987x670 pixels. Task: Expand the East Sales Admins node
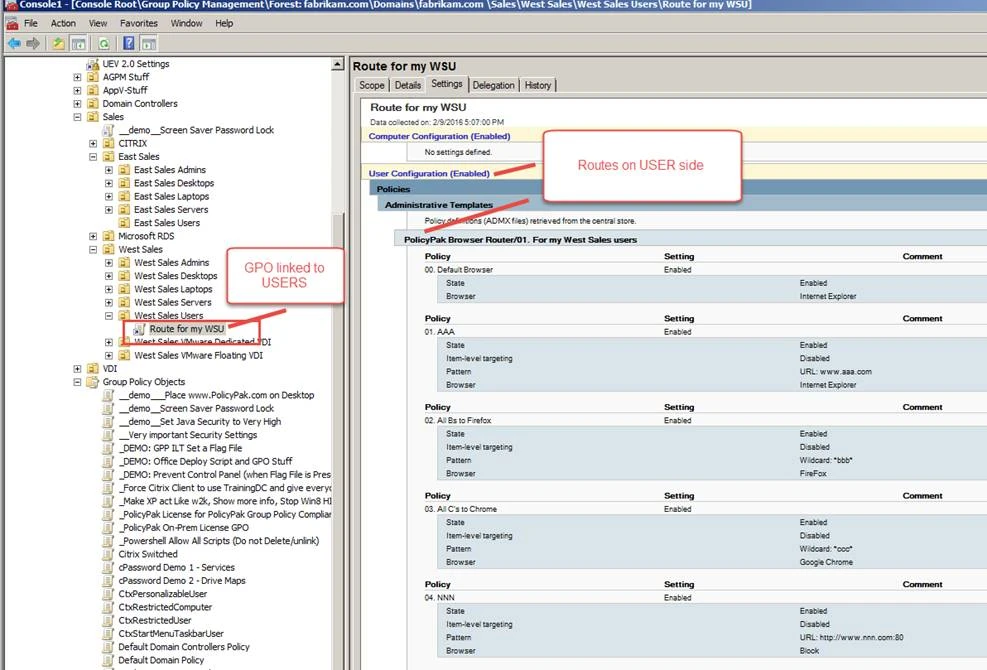pyautogui.click(x=108, y=170)
